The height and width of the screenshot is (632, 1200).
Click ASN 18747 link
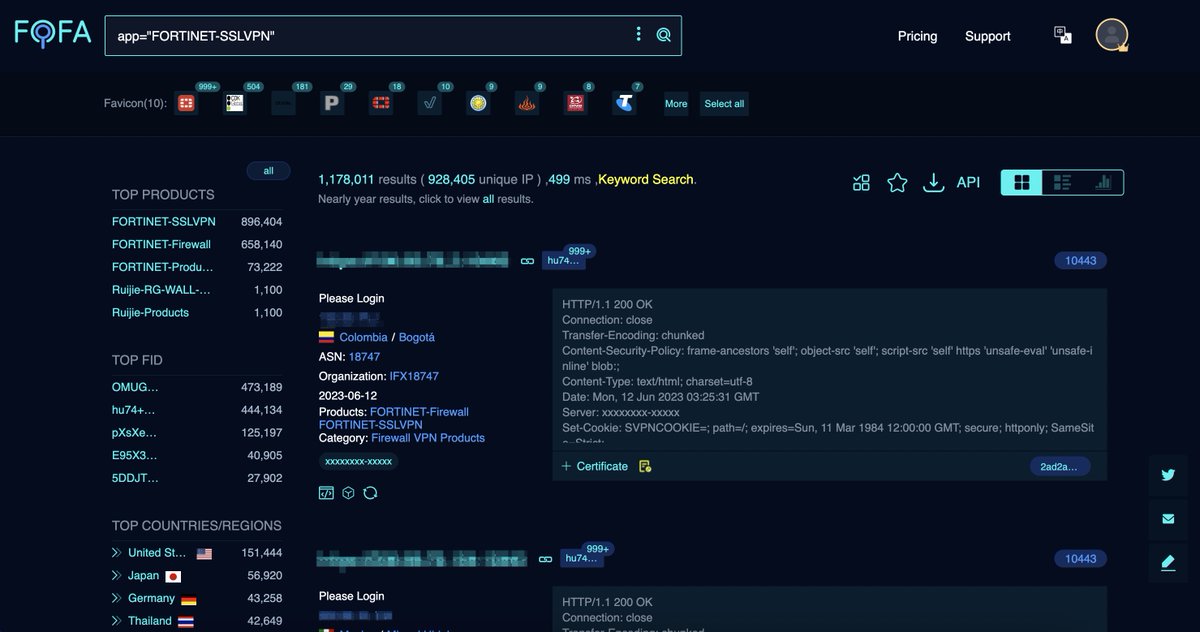[x=364, y=356]
